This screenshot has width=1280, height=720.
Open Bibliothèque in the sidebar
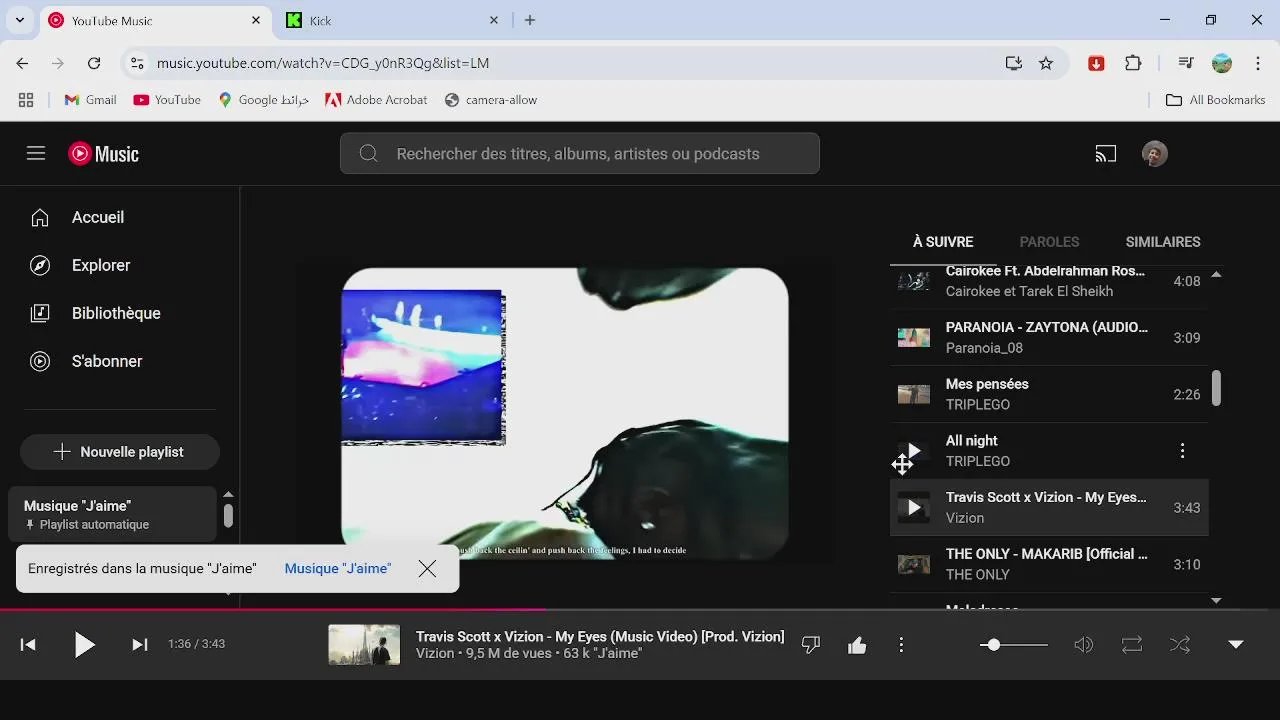(x=120, y=313)
